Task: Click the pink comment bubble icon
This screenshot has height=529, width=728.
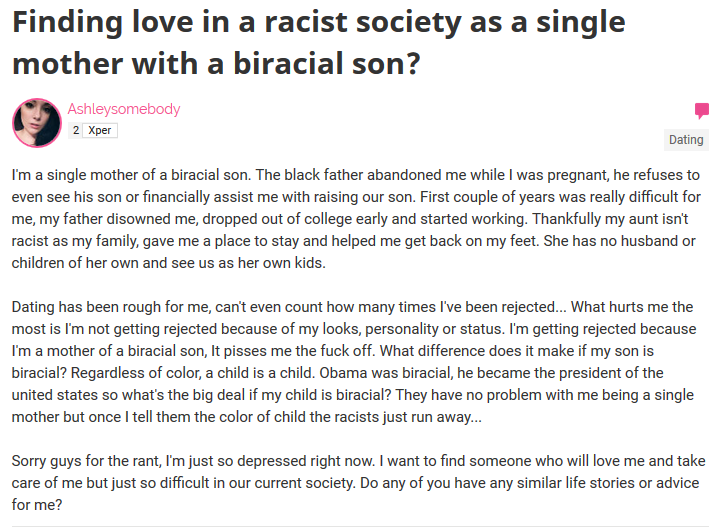Action: pyautogui.click(x=702, y=111)
